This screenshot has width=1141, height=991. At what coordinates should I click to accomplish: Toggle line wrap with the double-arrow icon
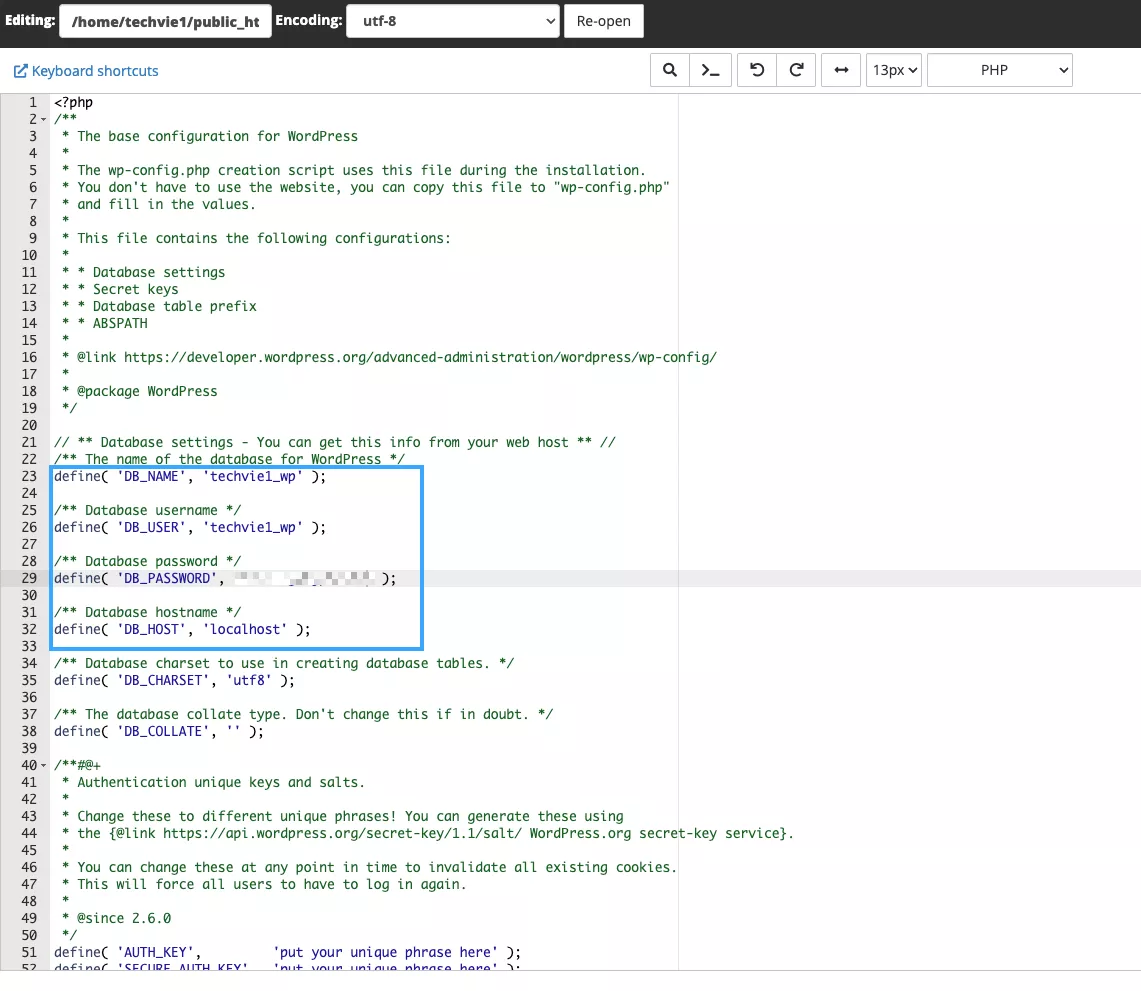tap(841, 70)
